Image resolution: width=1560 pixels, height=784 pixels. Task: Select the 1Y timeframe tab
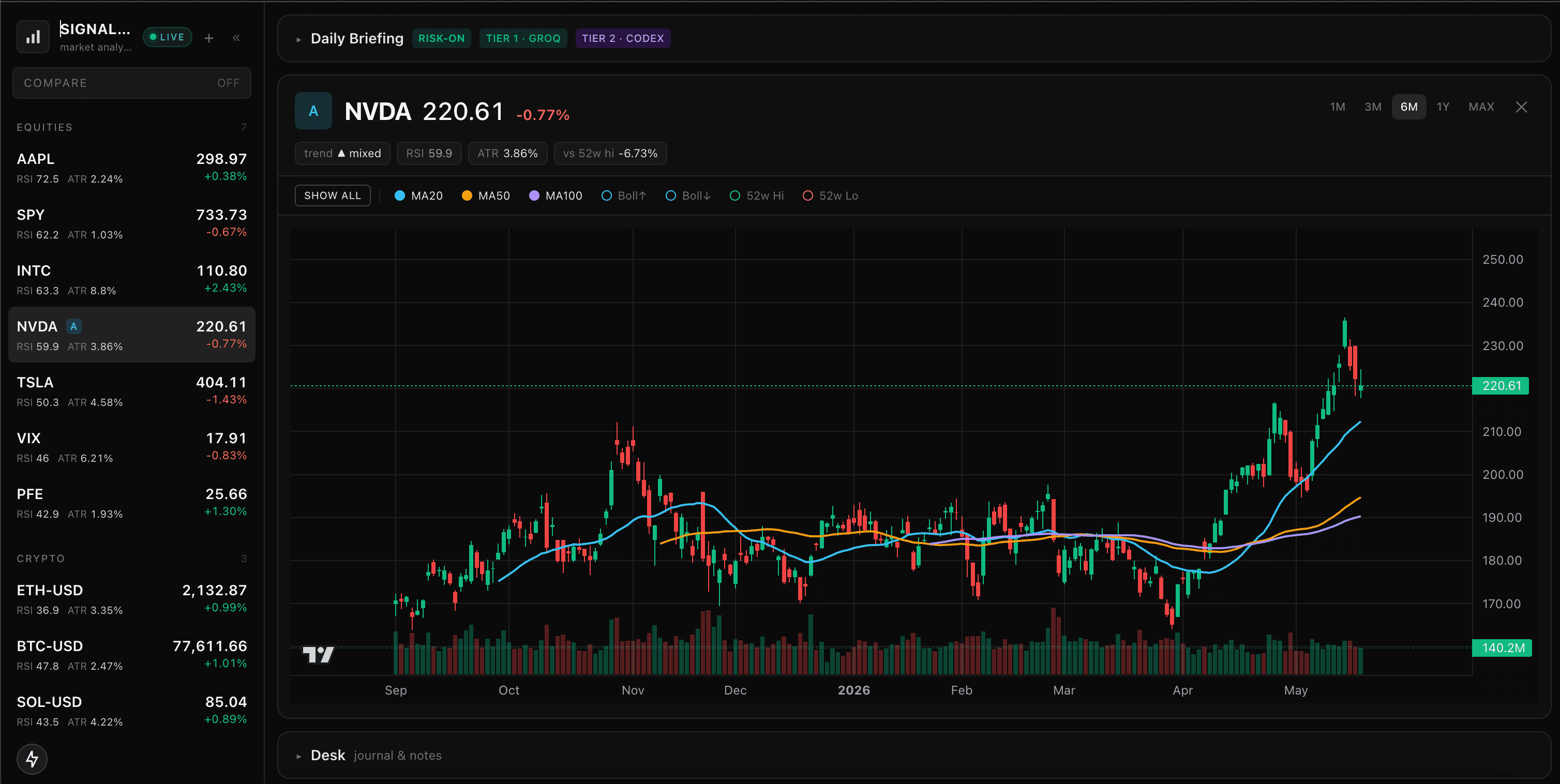click(1443, 107)
